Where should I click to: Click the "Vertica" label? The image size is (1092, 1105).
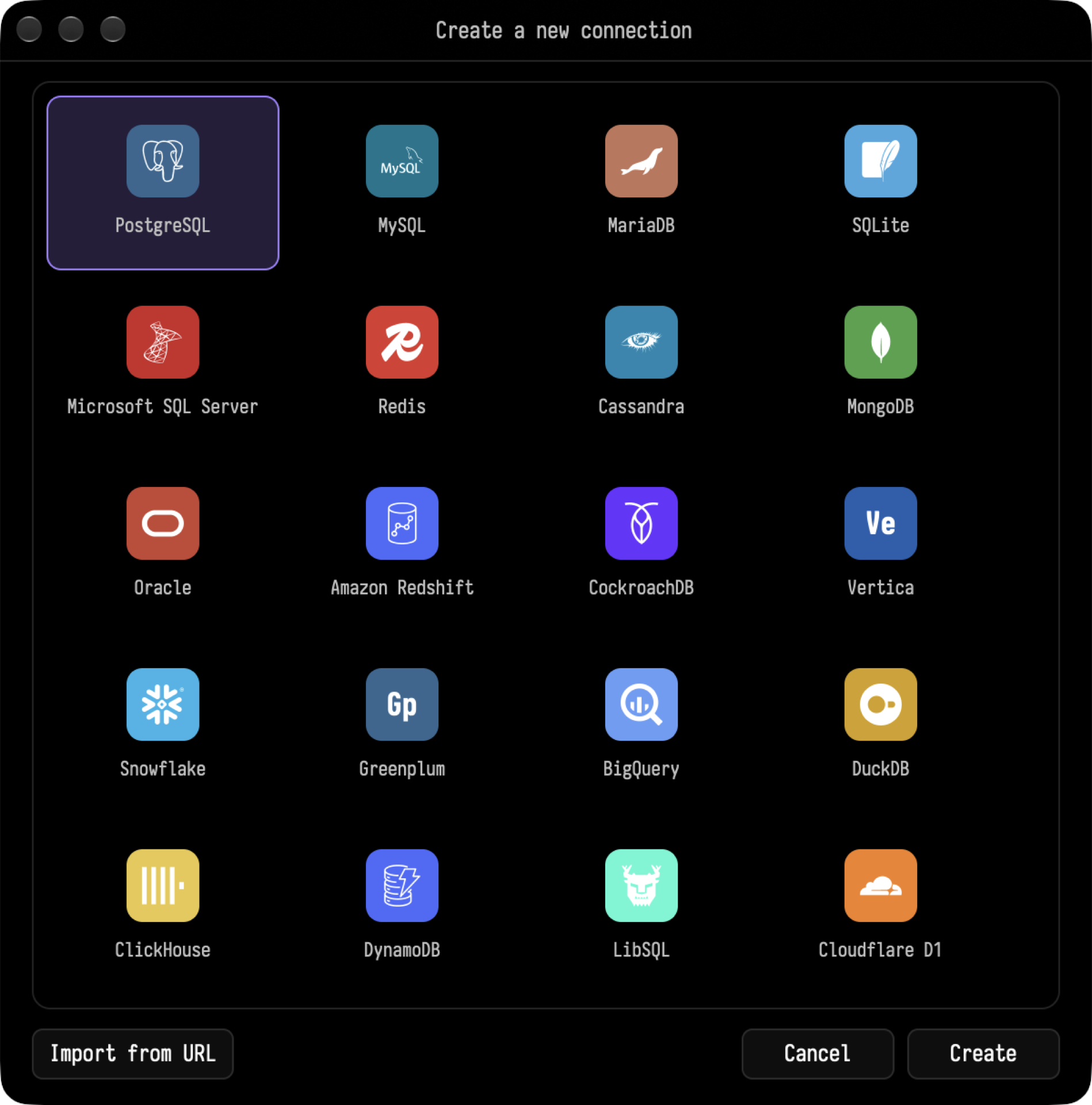(x=881, y=588)
